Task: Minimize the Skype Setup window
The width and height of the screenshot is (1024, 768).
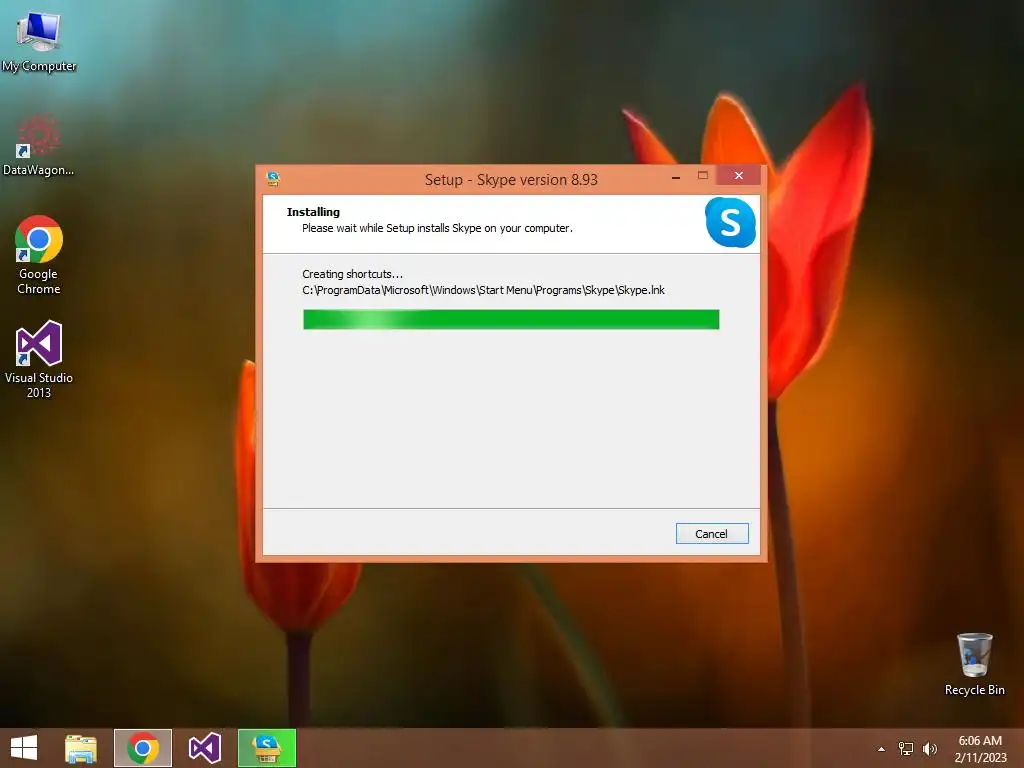Action: click(x=676, y=177)
